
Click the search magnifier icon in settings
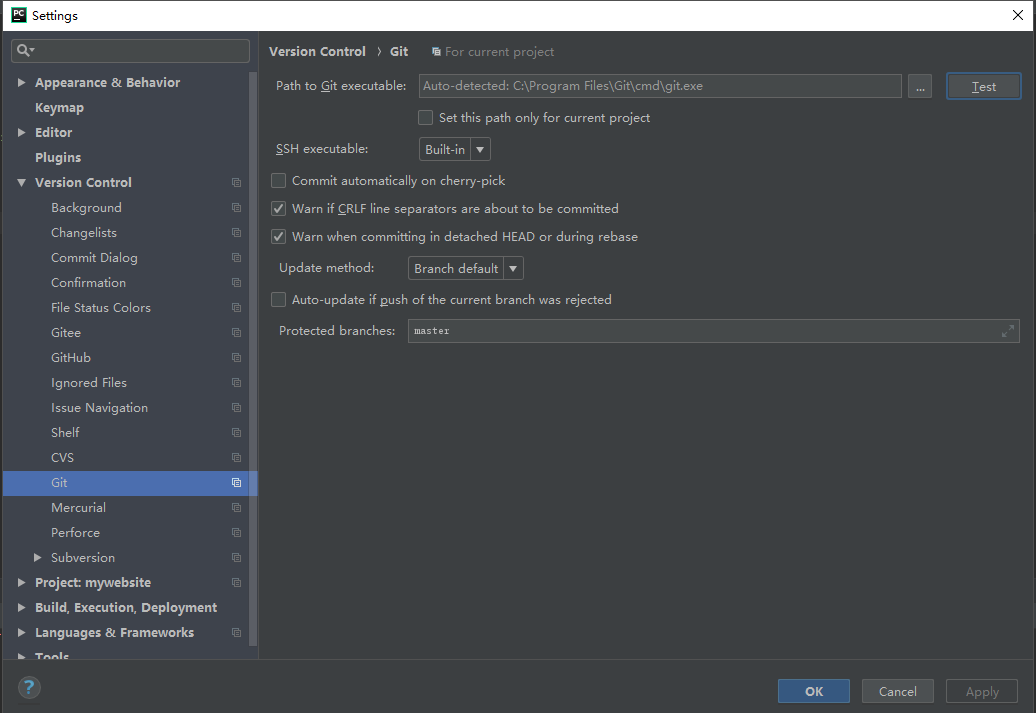pos(25,50)
